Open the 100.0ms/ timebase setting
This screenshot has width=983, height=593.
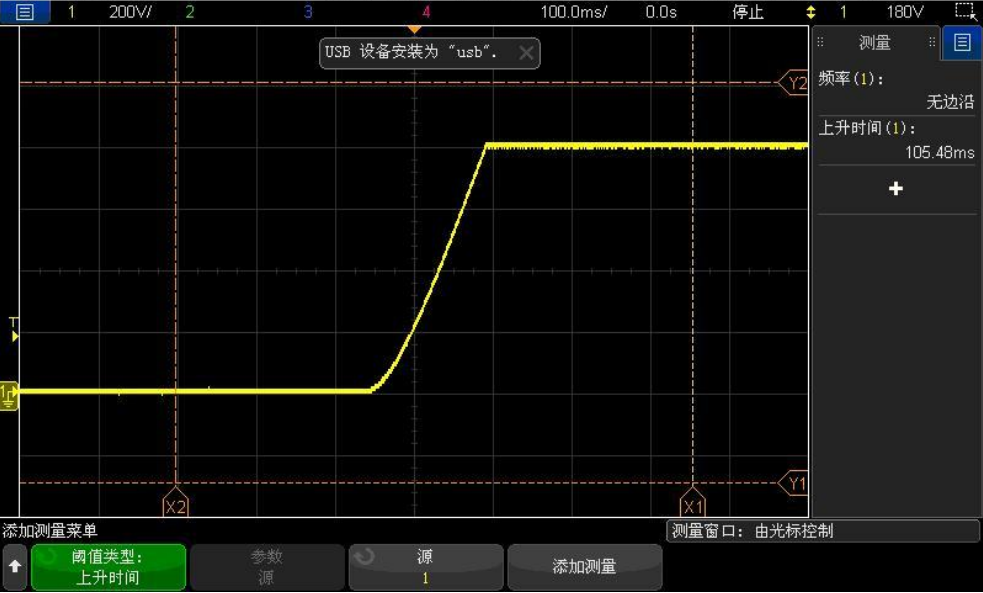point(574,12)
